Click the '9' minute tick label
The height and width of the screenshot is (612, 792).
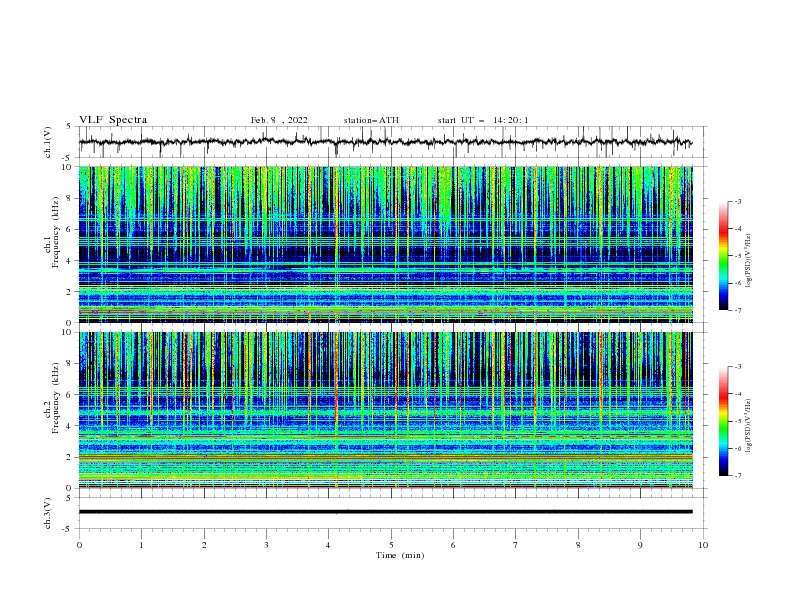click(x=640, y=545)
